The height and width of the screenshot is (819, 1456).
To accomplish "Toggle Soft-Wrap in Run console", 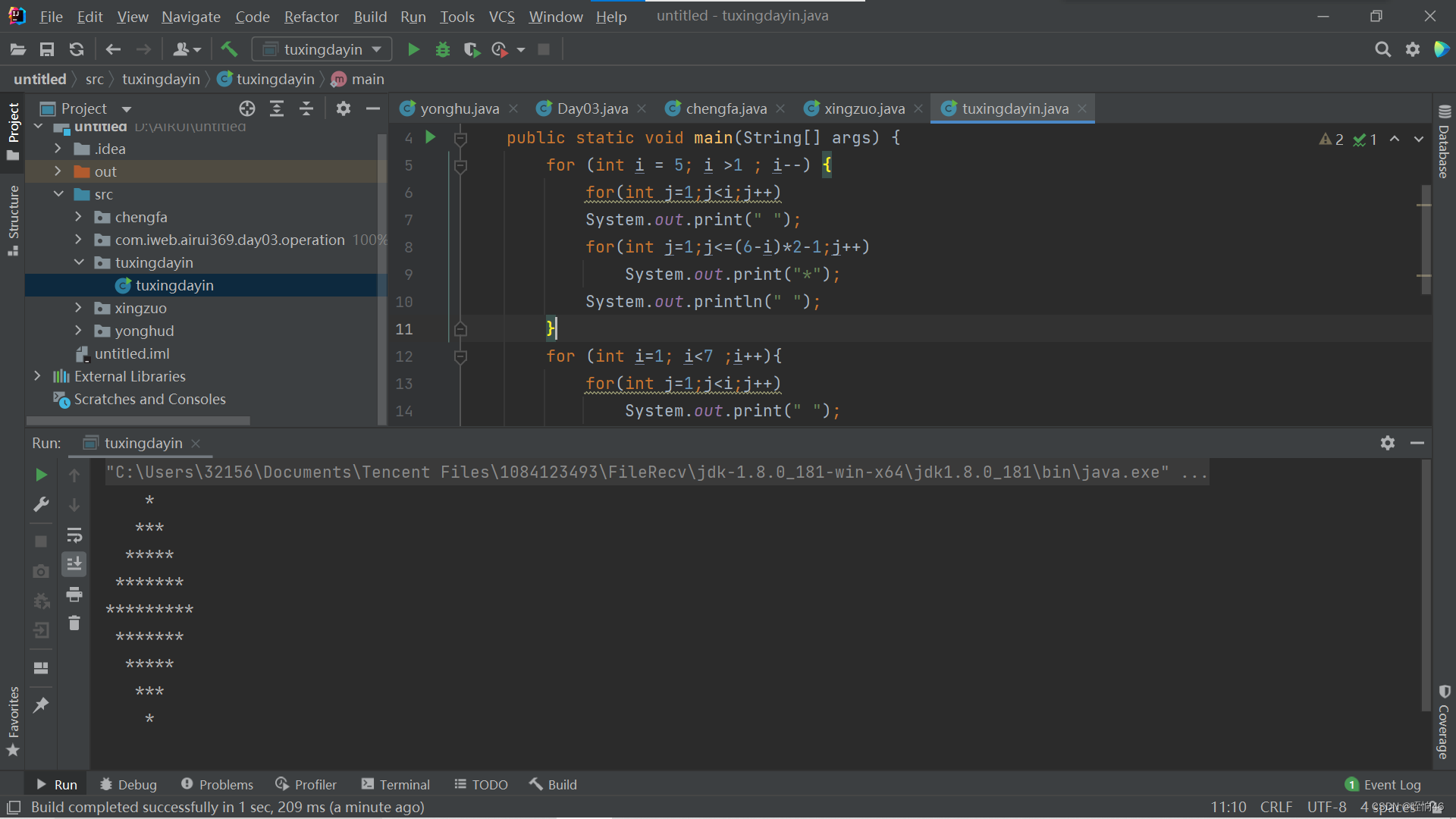I will pyautogui.click(x=74, y=535).
